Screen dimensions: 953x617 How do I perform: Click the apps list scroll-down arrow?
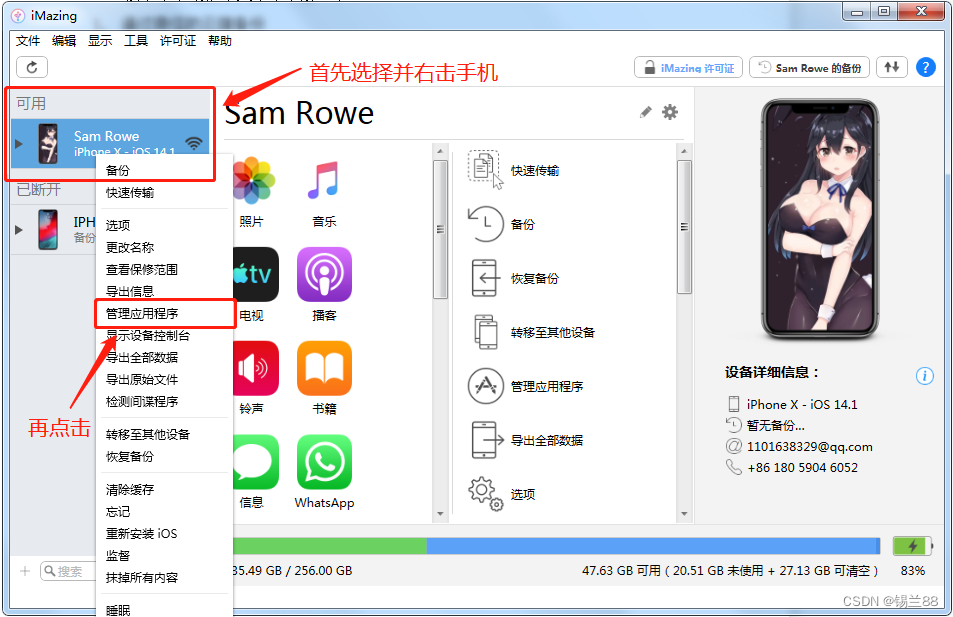(440, 514)
